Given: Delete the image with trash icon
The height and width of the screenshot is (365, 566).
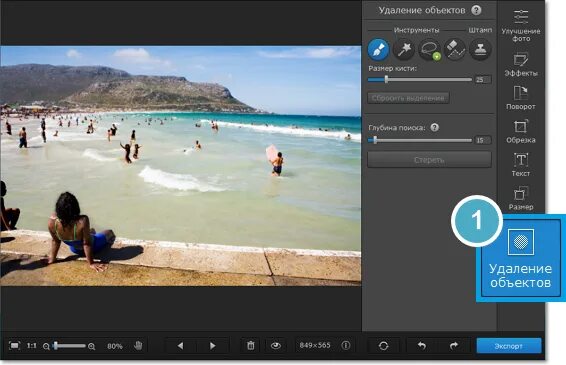Looking at the screenshot, I should point(251,346).
